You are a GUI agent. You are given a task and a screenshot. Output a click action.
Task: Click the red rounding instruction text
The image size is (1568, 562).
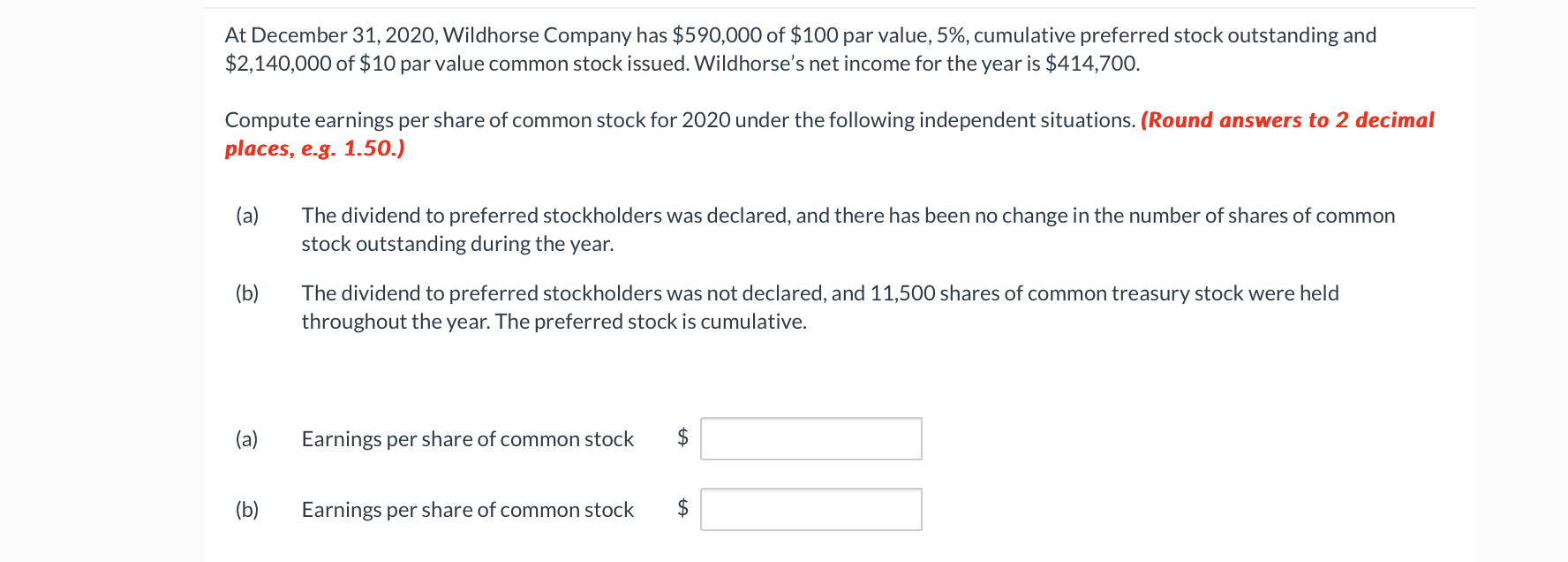click(x=1285, y=120)
